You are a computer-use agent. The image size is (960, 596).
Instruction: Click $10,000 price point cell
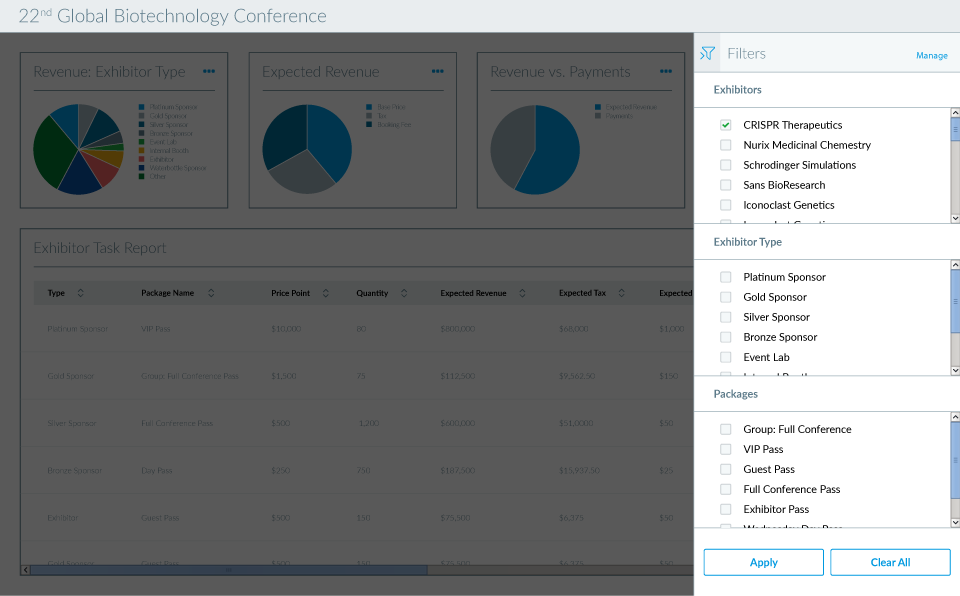point(286,329)
